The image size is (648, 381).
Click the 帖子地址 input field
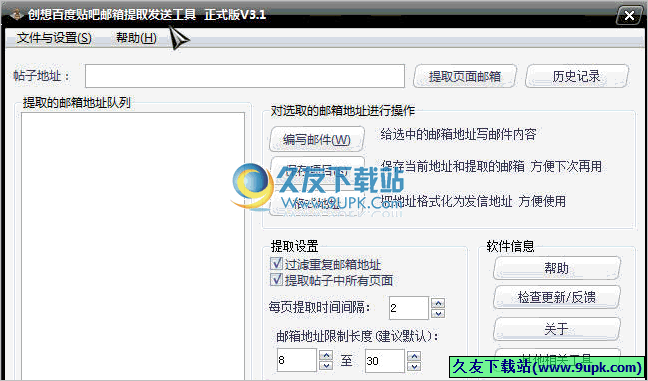[x=245, y=76]
